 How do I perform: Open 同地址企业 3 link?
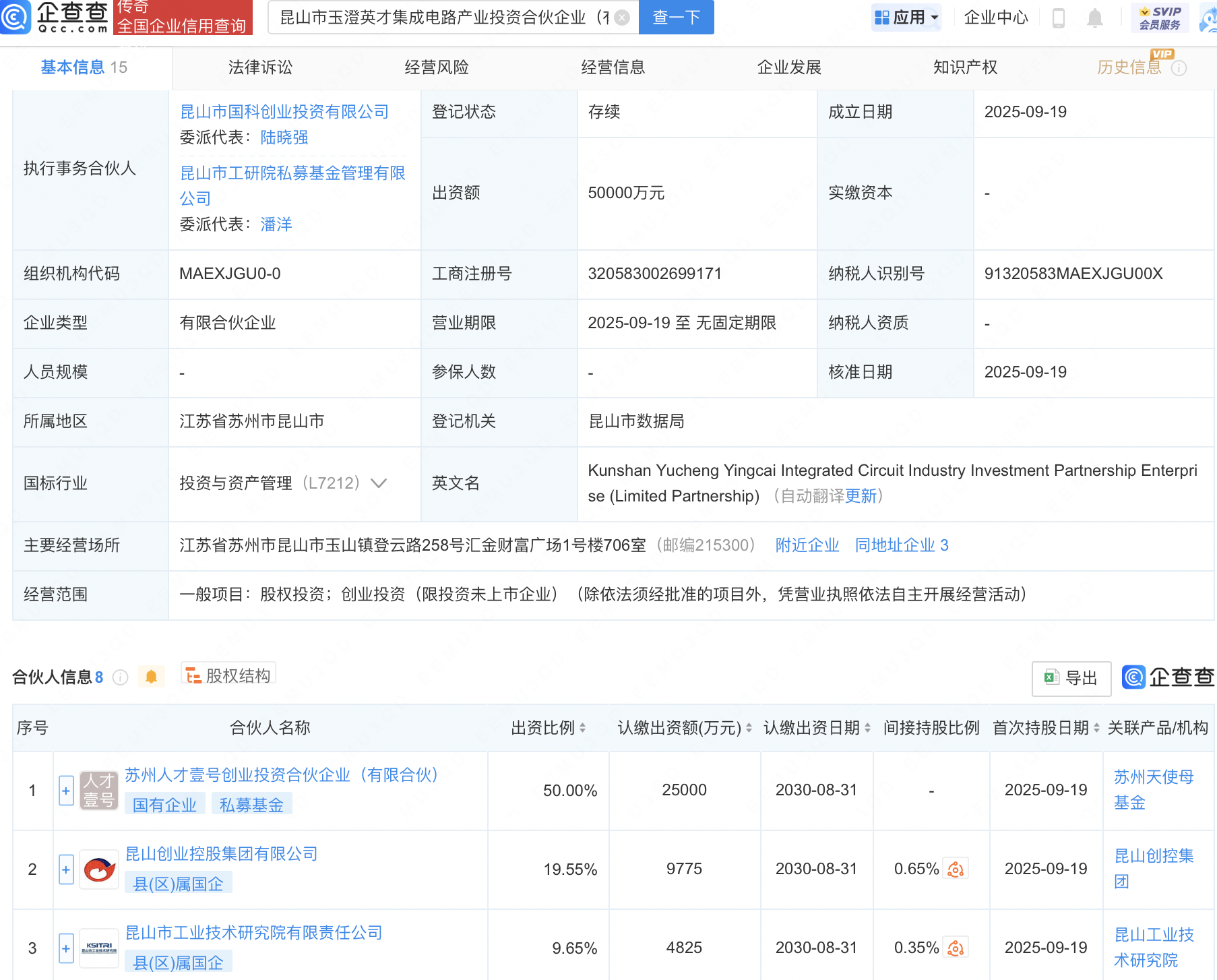(902, 545)
